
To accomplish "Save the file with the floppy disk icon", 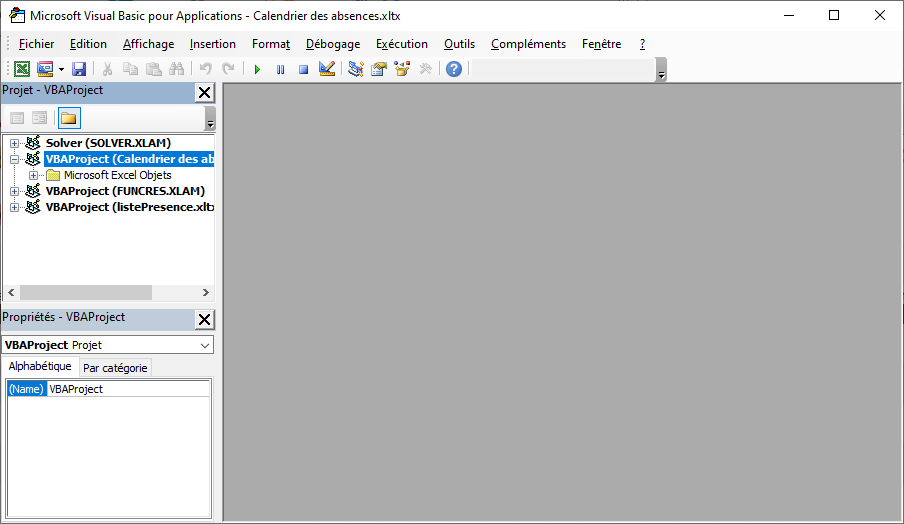I will point(79,69).
